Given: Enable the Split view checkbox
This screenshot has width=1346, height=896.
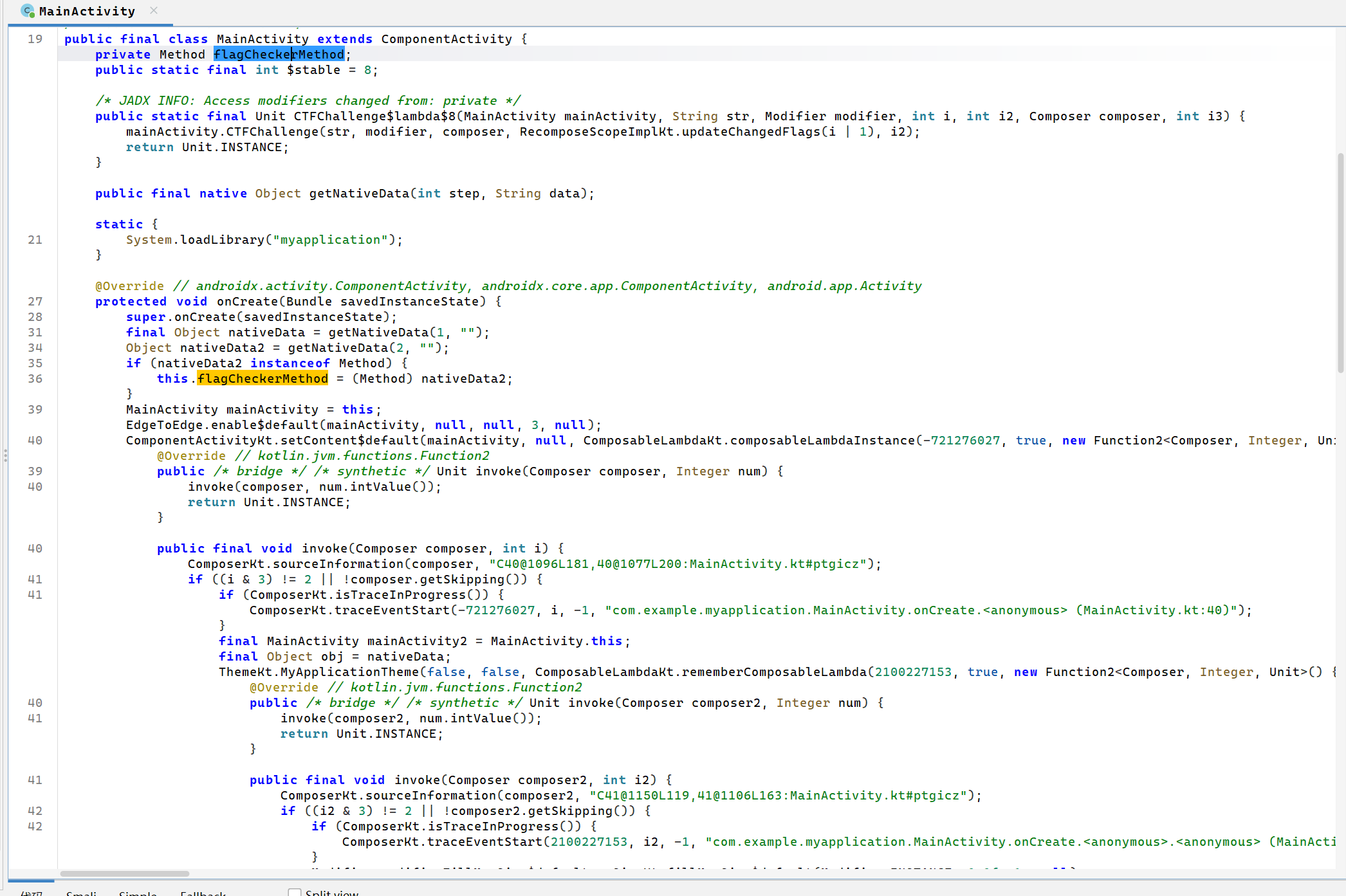Looking at the screenshot, I should pos(295,893).
